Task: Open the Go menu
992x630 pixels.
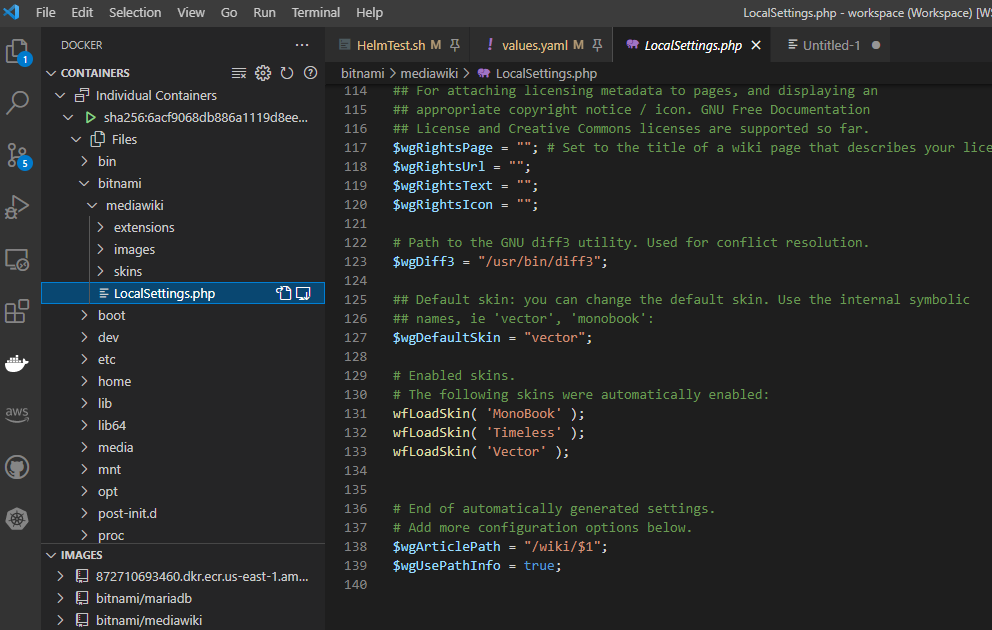Action: [229, 12]
